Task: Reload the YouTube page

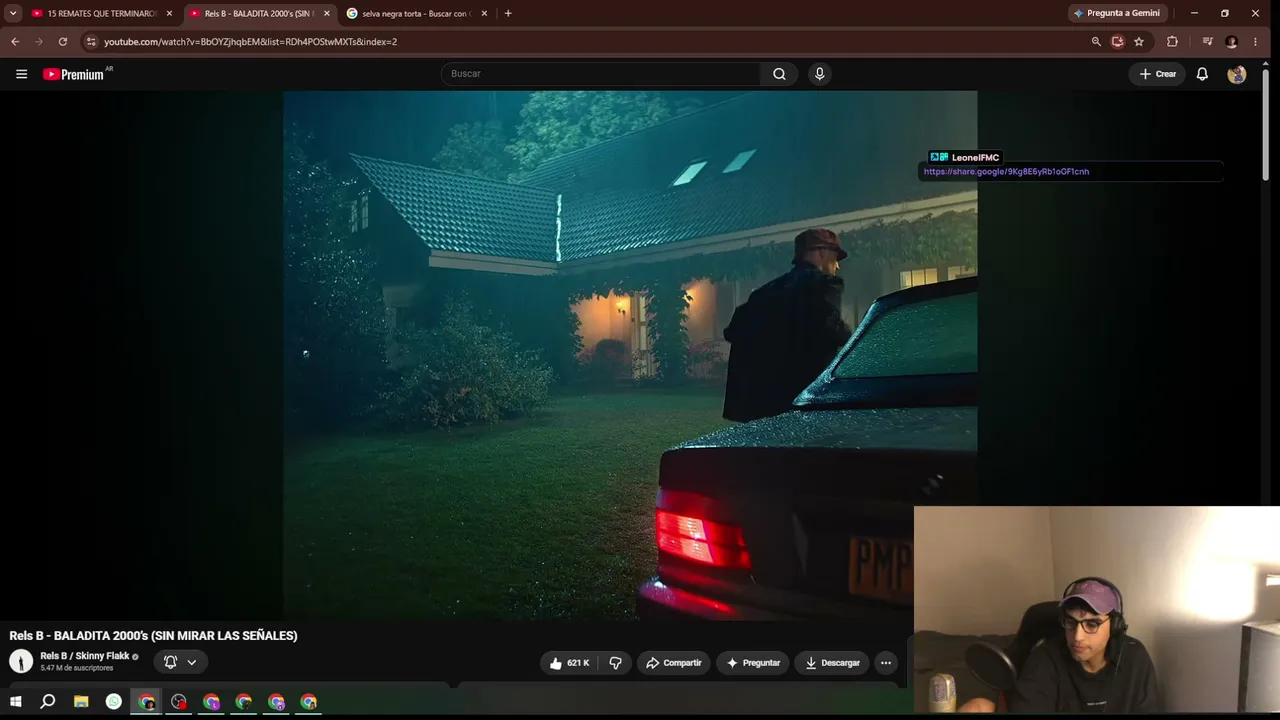Action: point(63,42)
